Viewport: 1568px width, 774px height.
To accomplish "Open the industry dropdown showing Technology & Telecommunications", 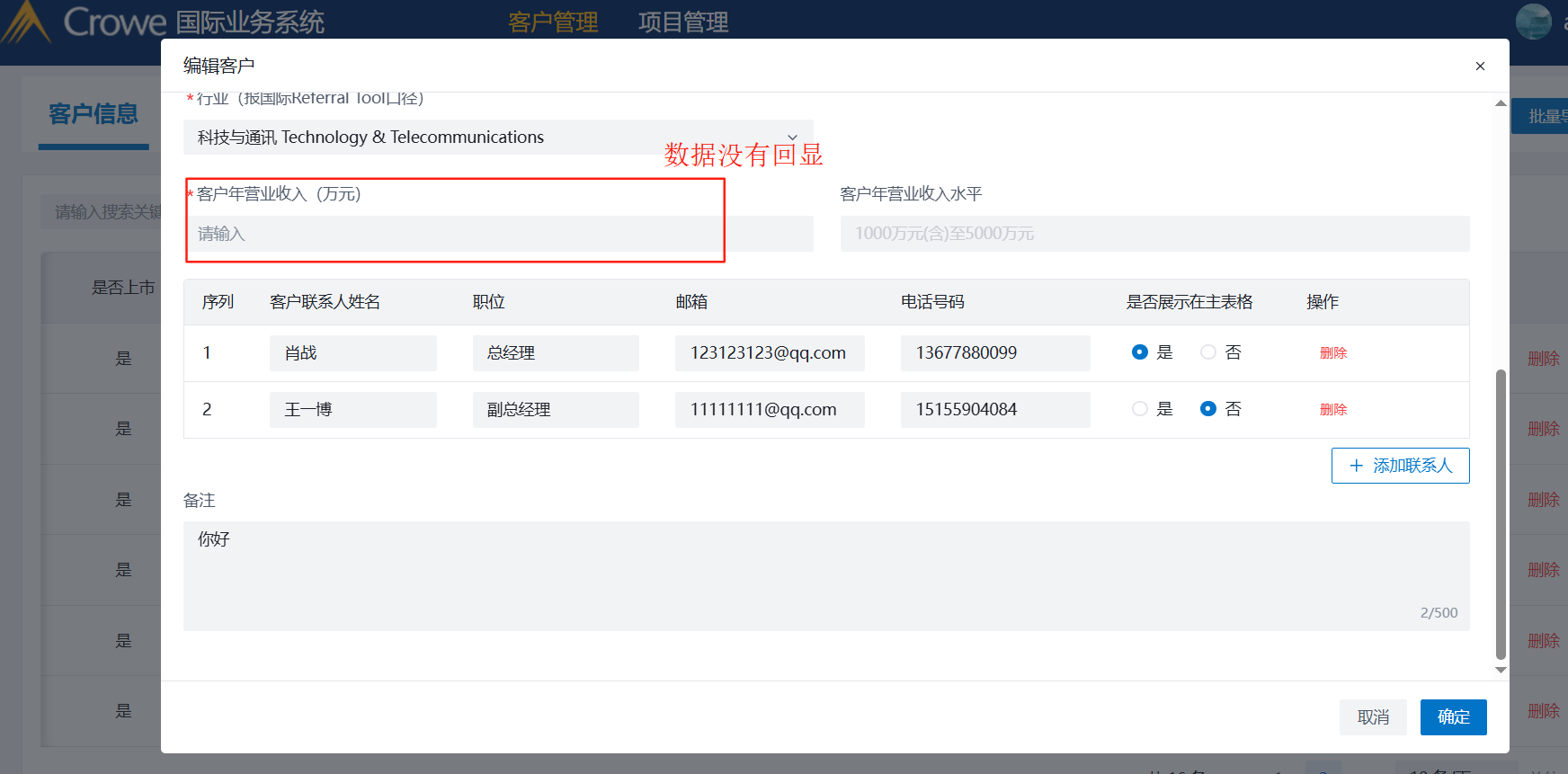I will click(498, 138).
